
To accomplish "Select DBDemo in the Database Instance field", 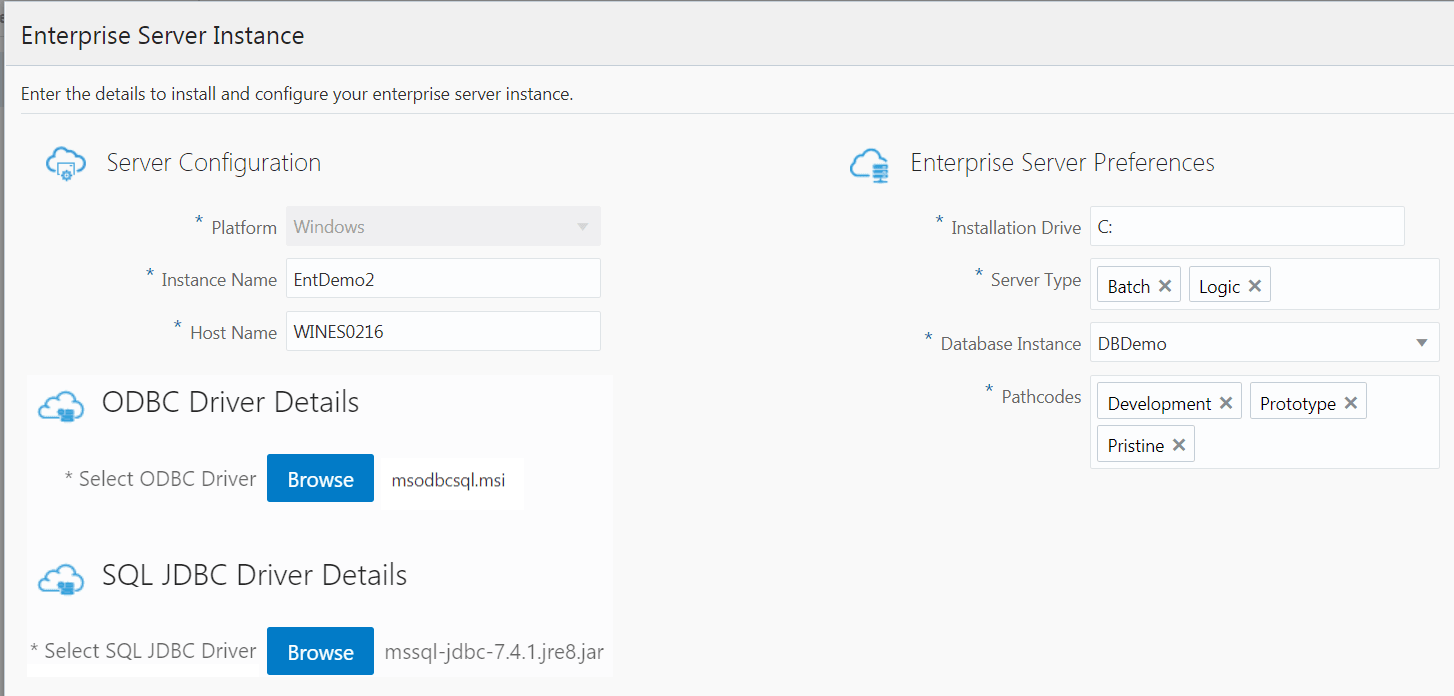I will coord(1200,342).
